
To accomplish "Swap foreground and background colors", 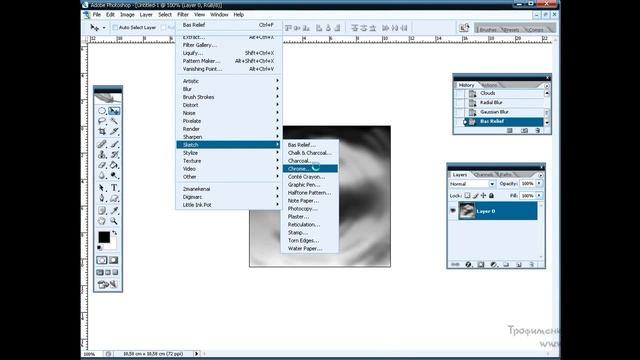I will [115, 233].
